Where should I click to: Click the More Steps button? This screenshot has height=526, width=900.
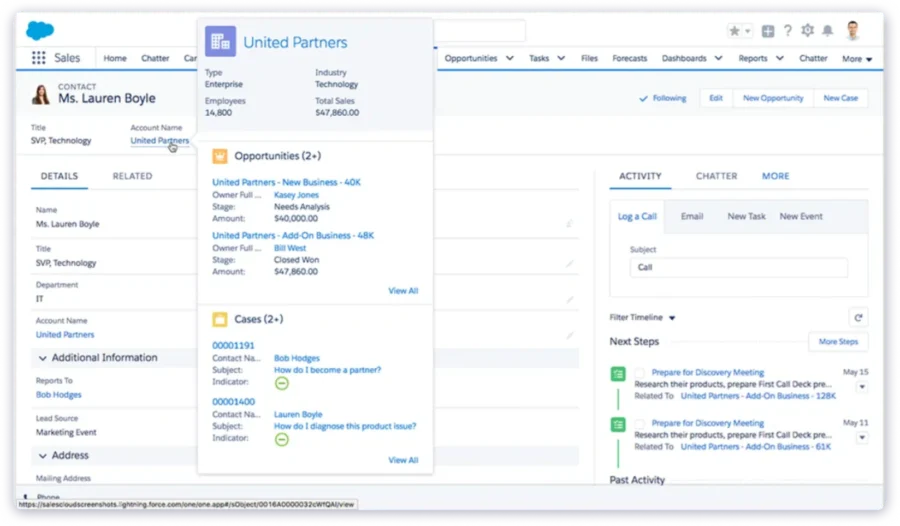(838, 342)
